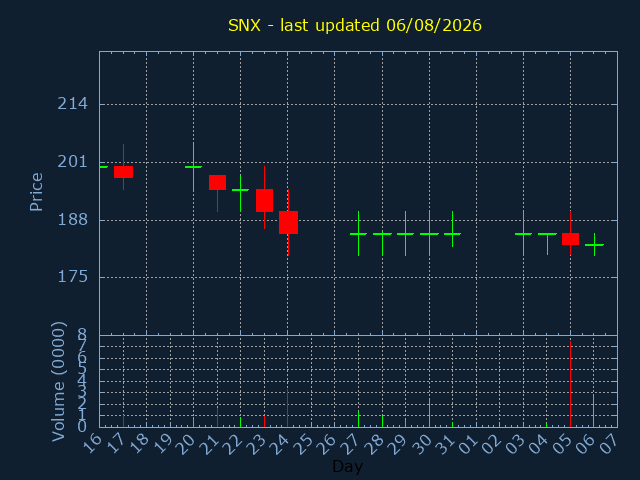Click the chart title SNX last updated
This screenshot has height=480, width=640.
355,25
